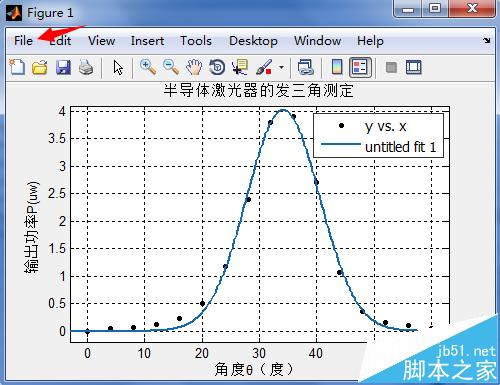
Task: Open the Desktop menu
Action: coord(253,41)
